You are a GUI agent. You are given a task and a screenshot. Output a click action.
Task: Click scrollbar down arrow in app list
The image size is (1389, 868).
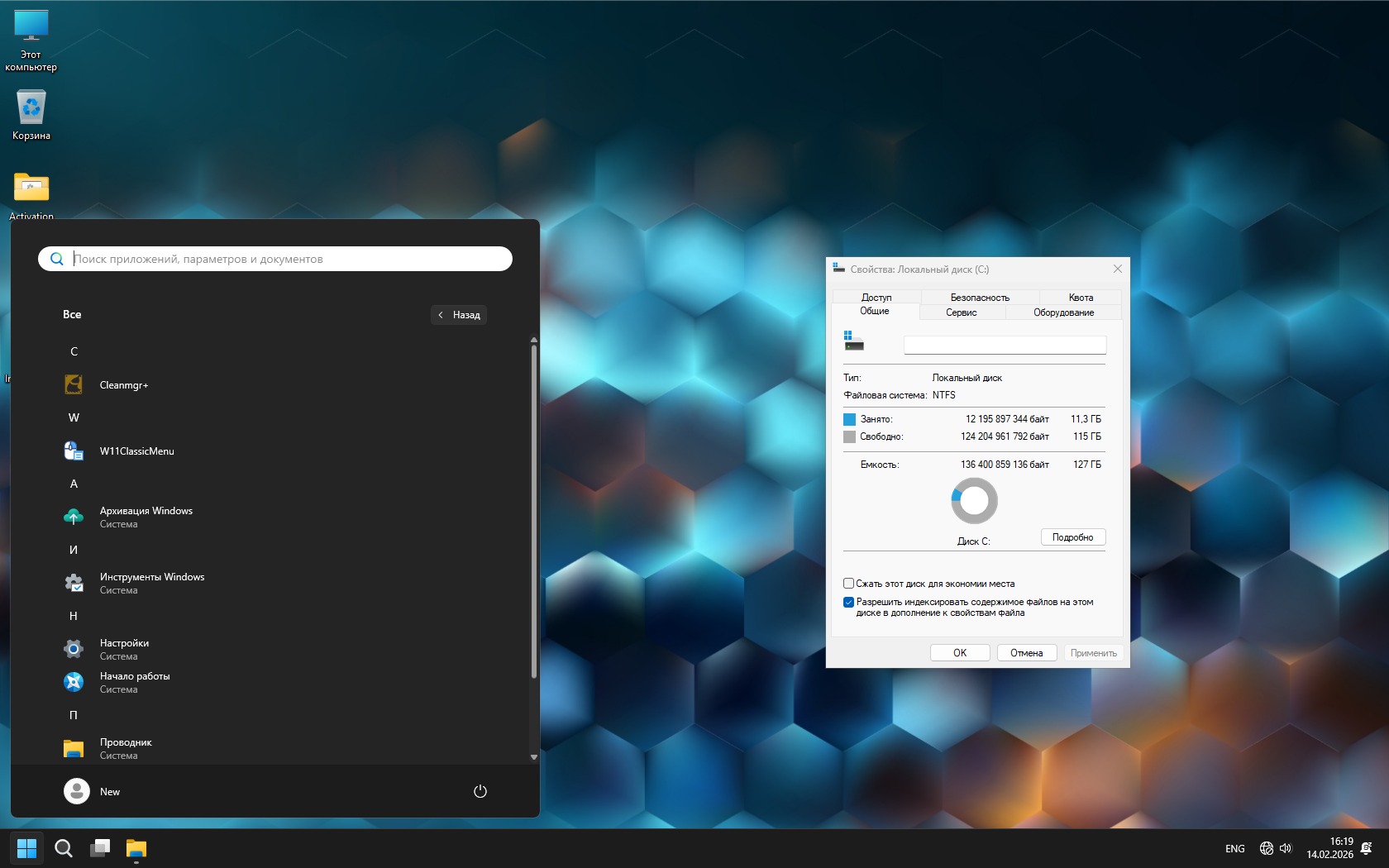point(534,756)
